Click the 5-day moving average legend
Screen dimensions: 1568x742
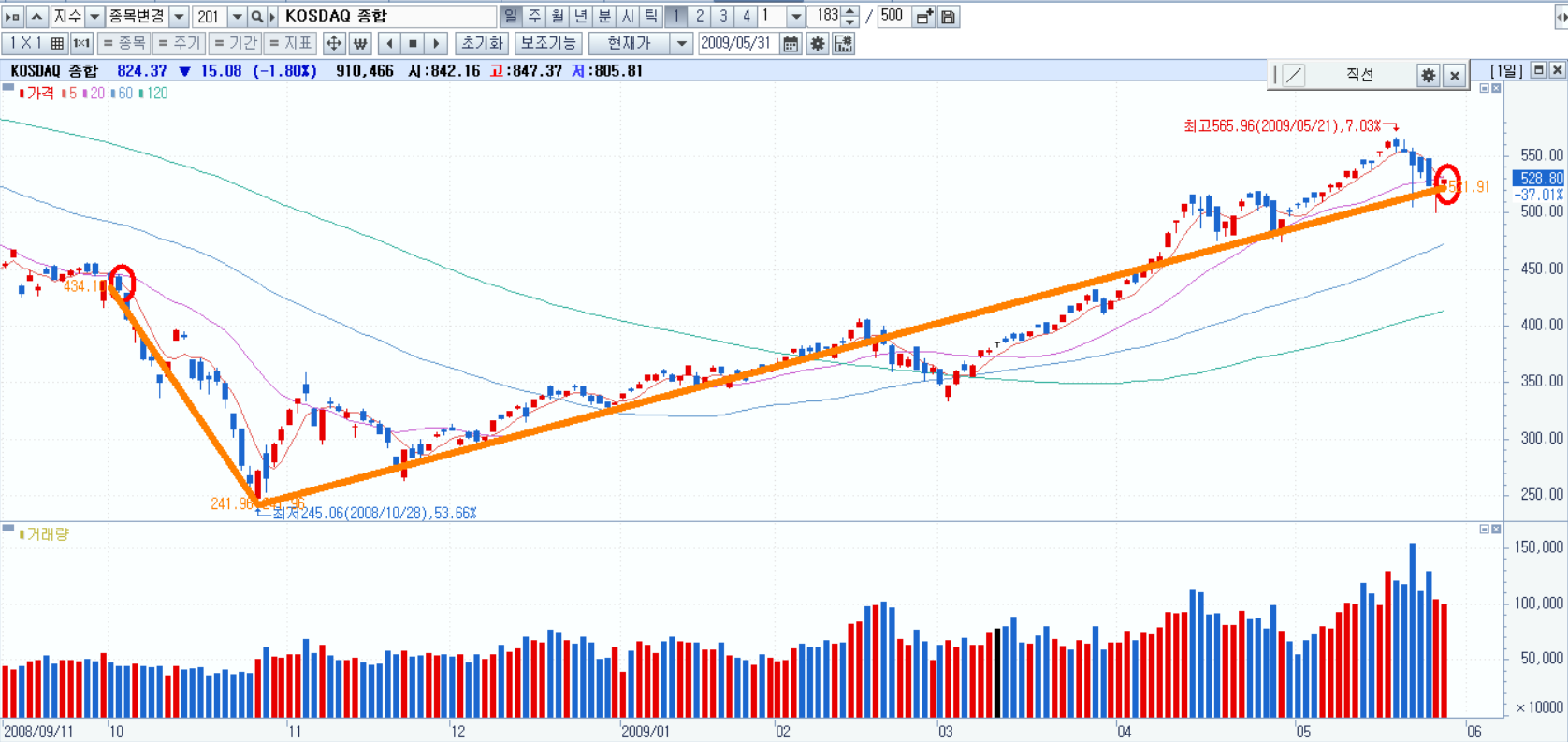click(69, 94)
